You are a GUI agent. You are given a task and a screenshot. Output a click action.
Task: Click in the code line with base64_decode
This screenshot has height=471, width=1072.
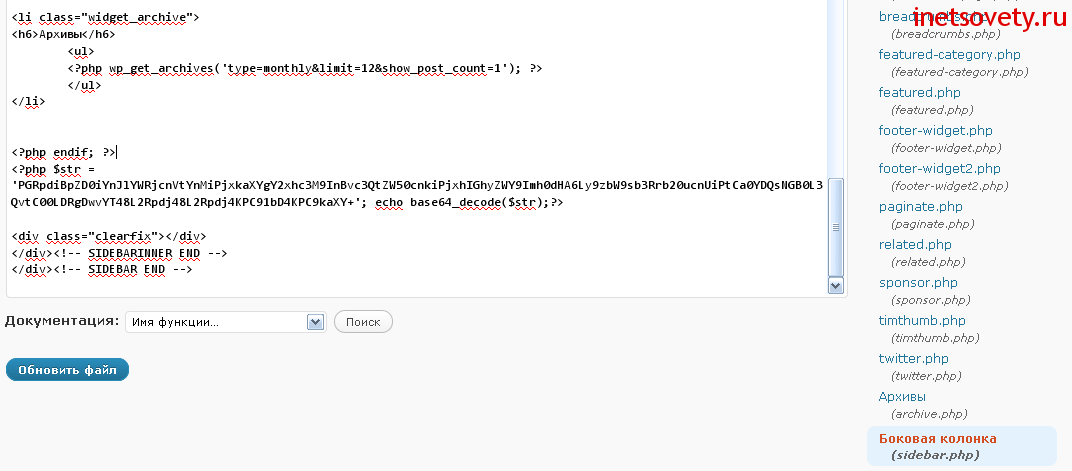click(x=287, y=202)
